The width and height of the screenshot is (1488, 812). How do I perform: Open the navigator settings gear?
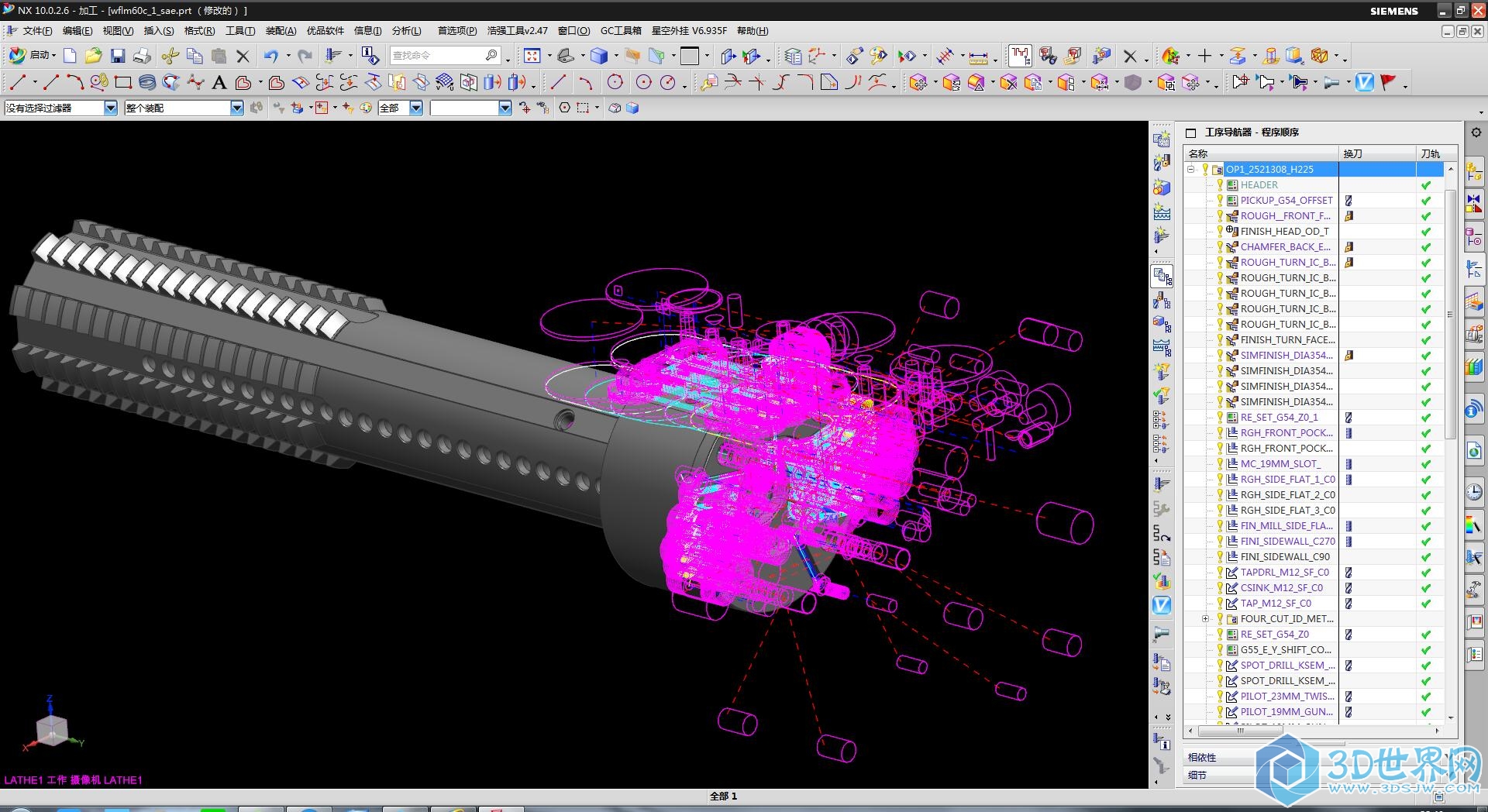coord(1476,132)
